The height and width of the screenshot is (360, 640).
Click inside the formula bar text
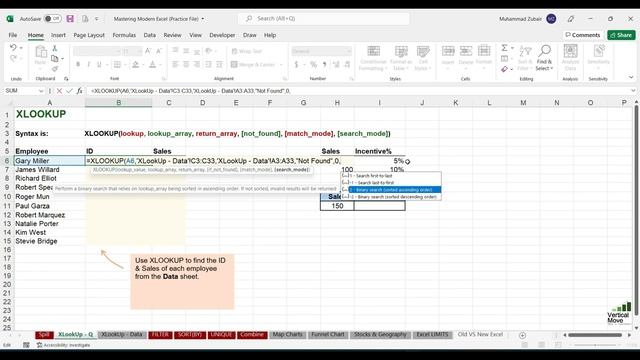pos(190,91)
